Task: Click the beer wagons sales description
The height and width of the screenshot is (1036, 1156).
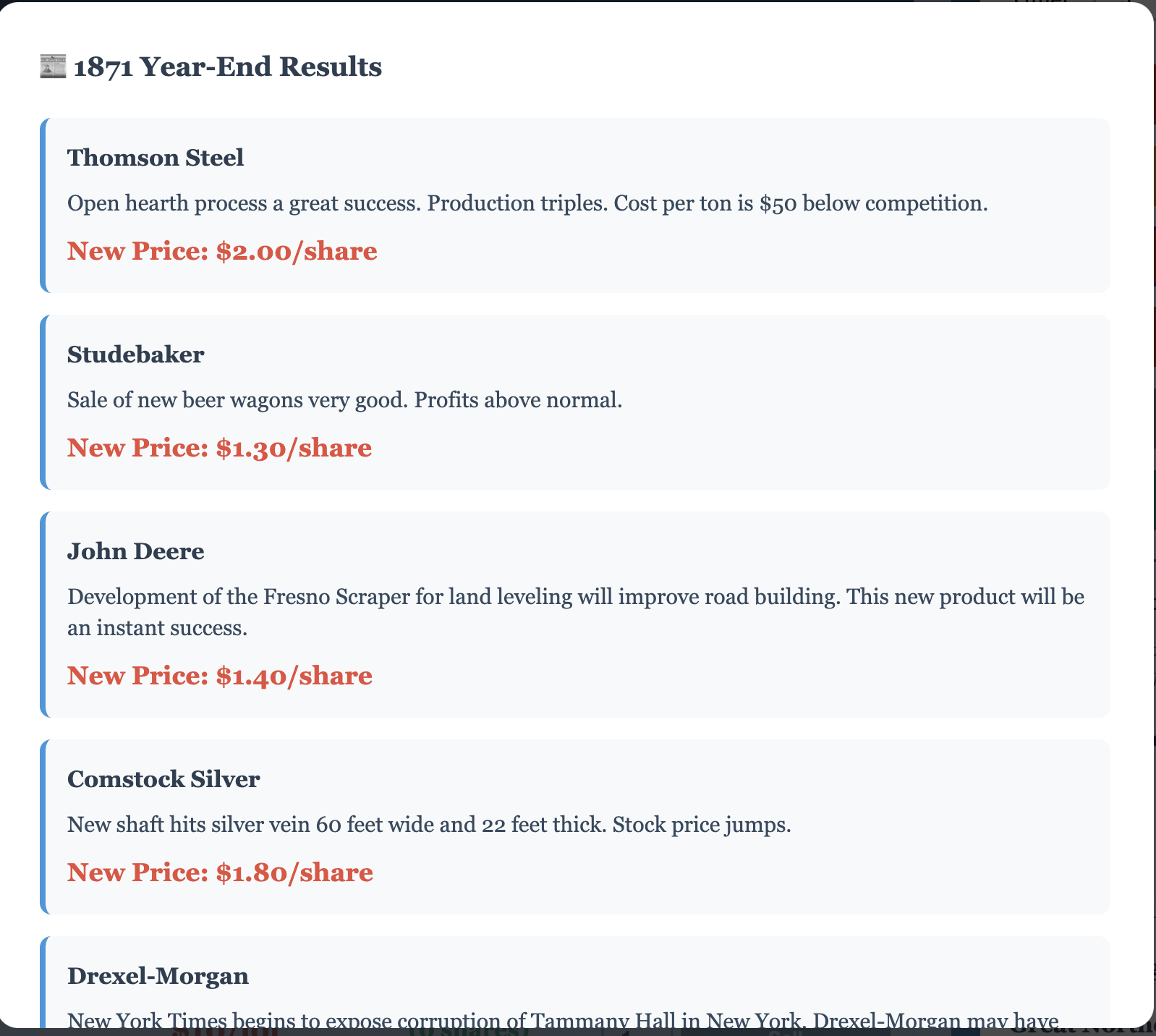Action: (x=344, y=400)
